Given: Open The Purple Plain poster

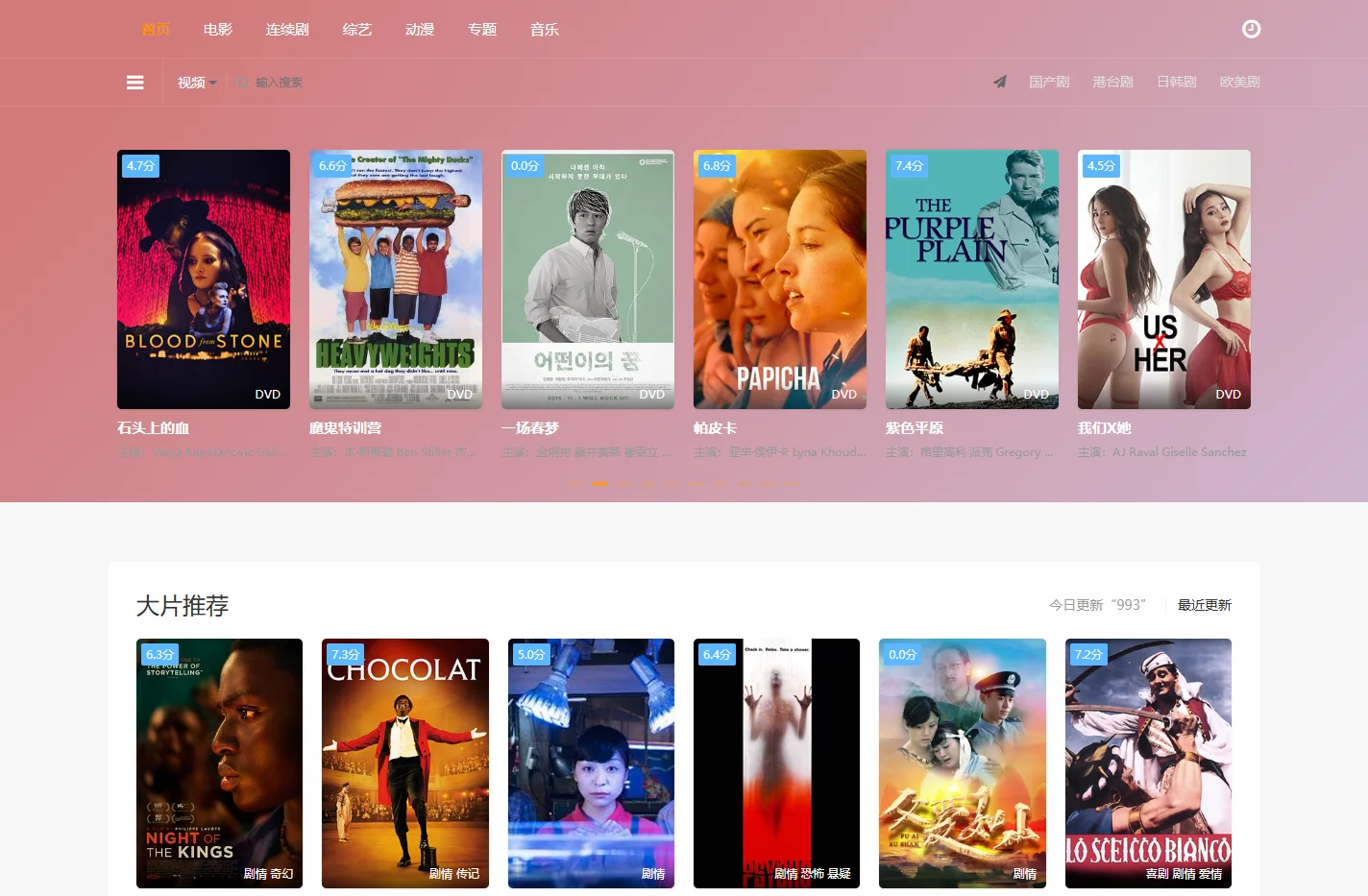Looking at the screenshot, I should coord(972,279).
